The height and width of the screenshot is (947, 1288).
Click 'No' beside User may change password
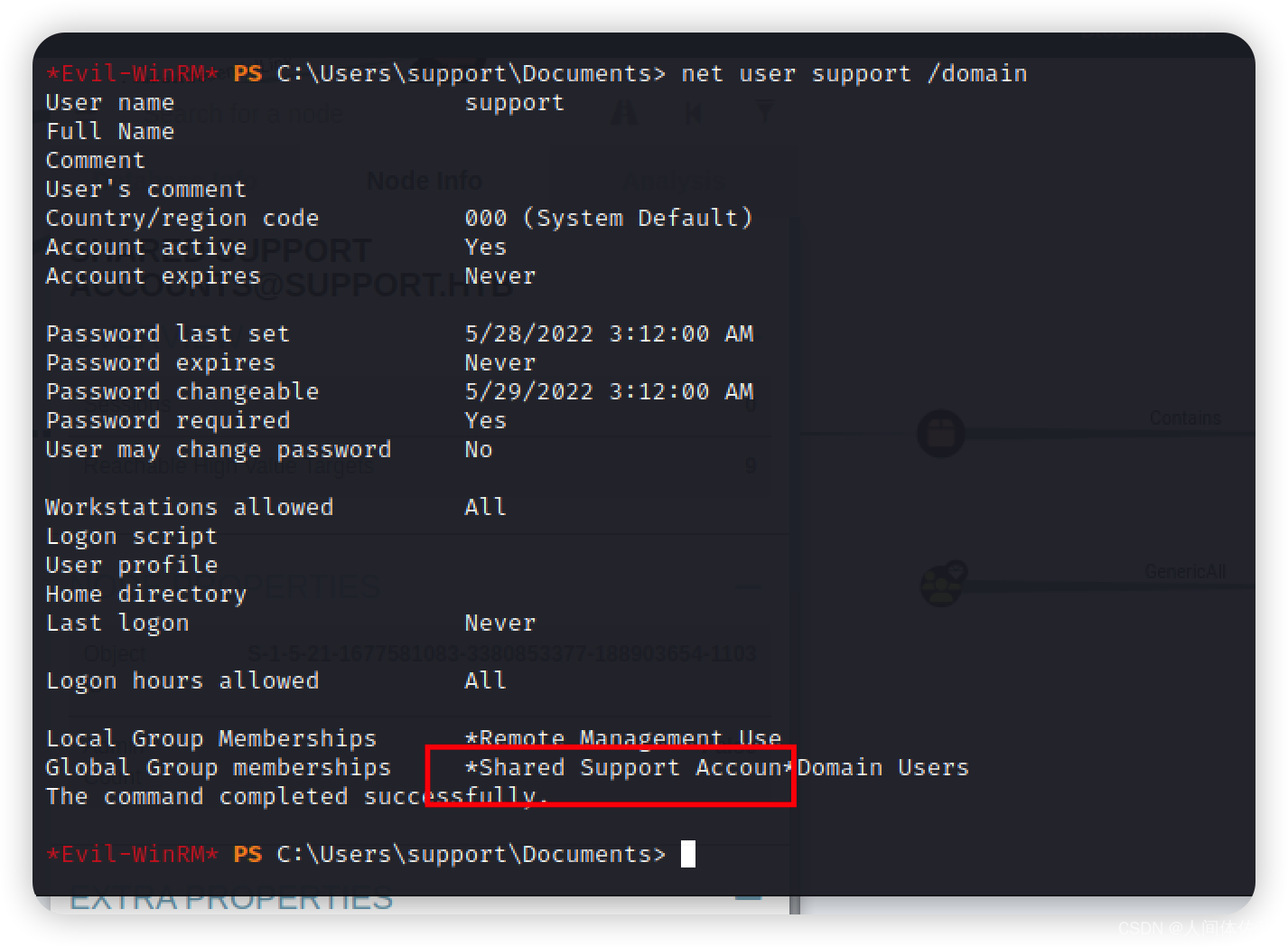[479, 449]
